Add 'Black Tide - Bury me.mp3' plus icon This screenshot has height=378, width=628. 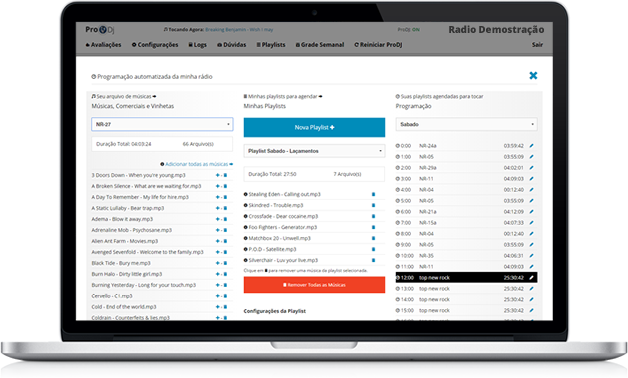(x=218, y=263)
